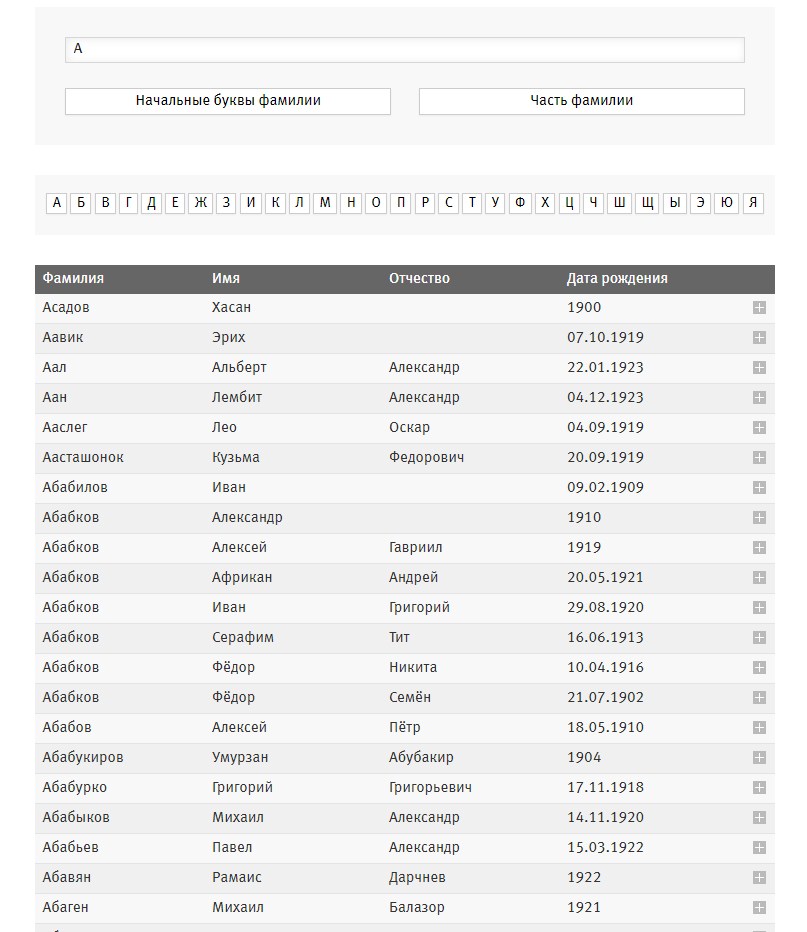Choose letter Щ in the alphabet bar

[x=647, y=203]
